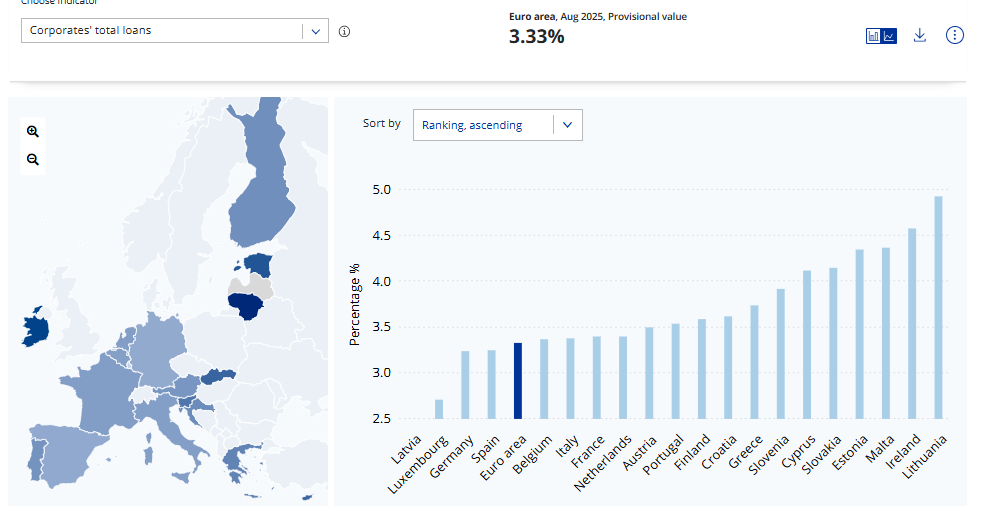
Task: Switch to line chart view
Action: [889, 36]
